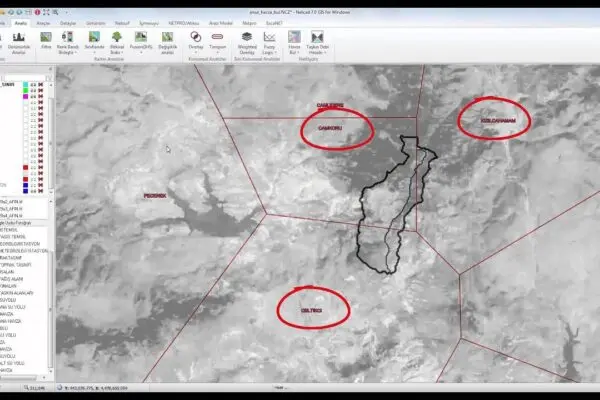Open the Weighted Overlay tool
This screenshot has width=600, height=400.
[x=247, y=42]
